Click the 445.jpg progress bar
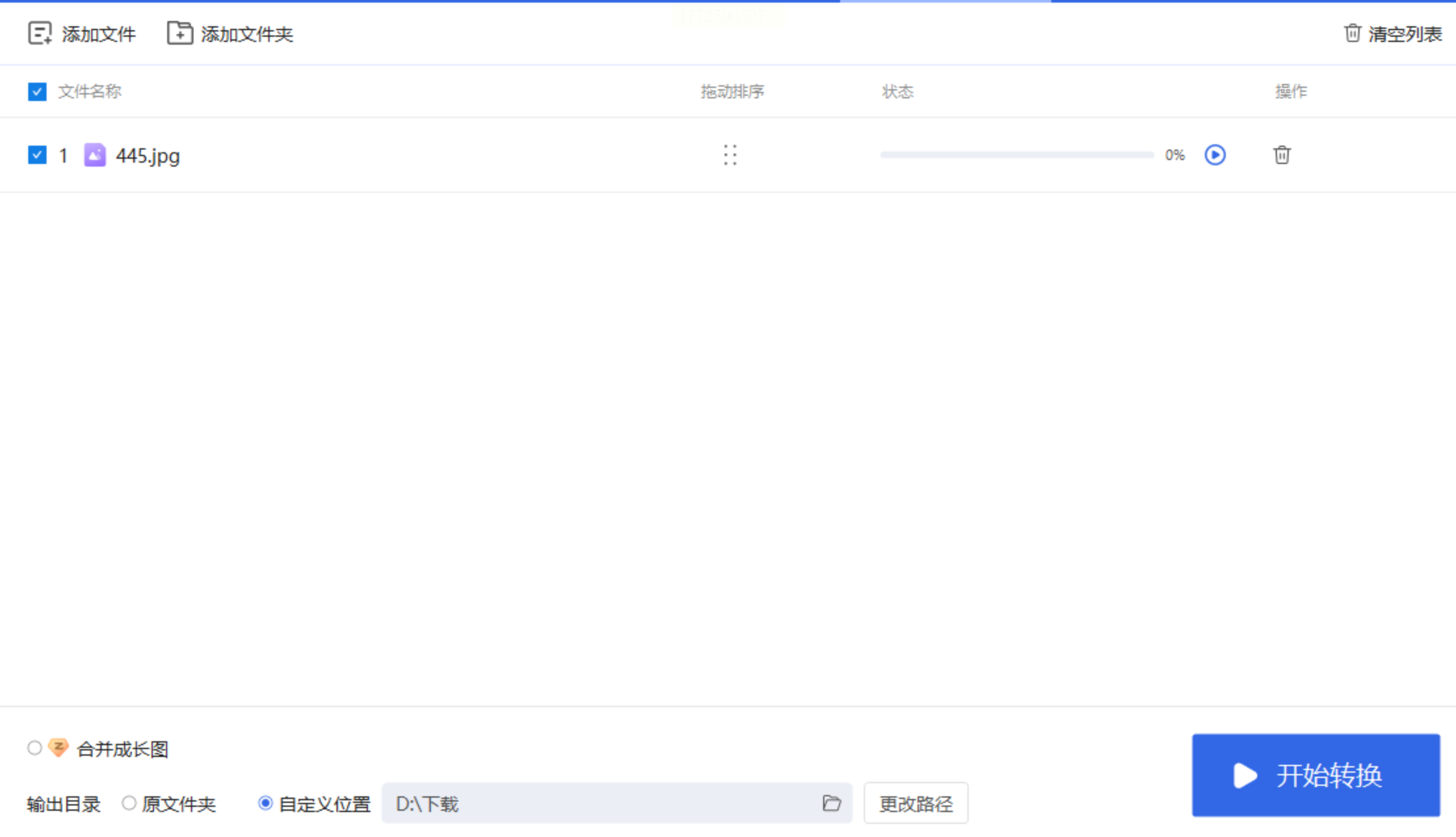Image resolution: width=1456 pixels, height=837 pixels. tap(1017, 155)
